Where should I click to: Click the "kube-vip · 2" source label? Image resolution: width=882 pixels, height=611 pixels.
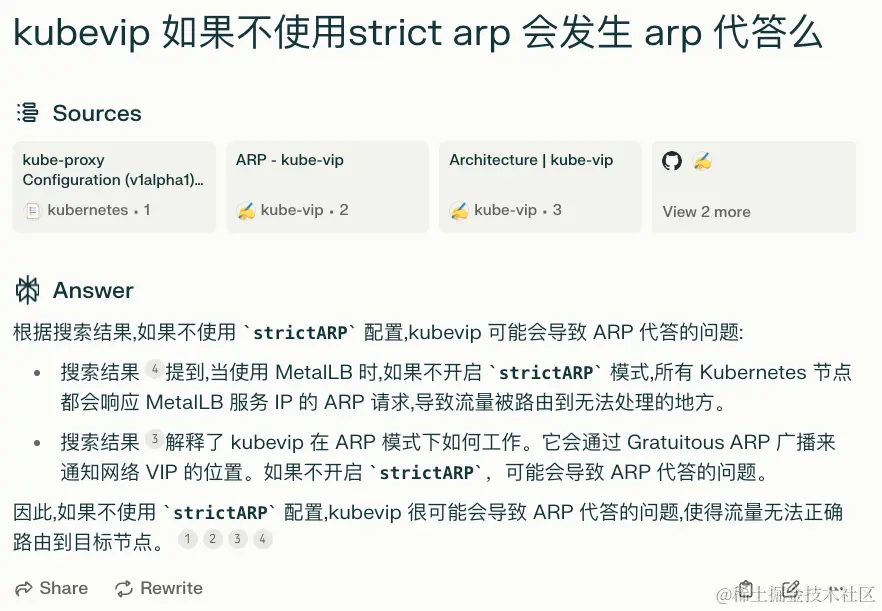tap(304, 210)
